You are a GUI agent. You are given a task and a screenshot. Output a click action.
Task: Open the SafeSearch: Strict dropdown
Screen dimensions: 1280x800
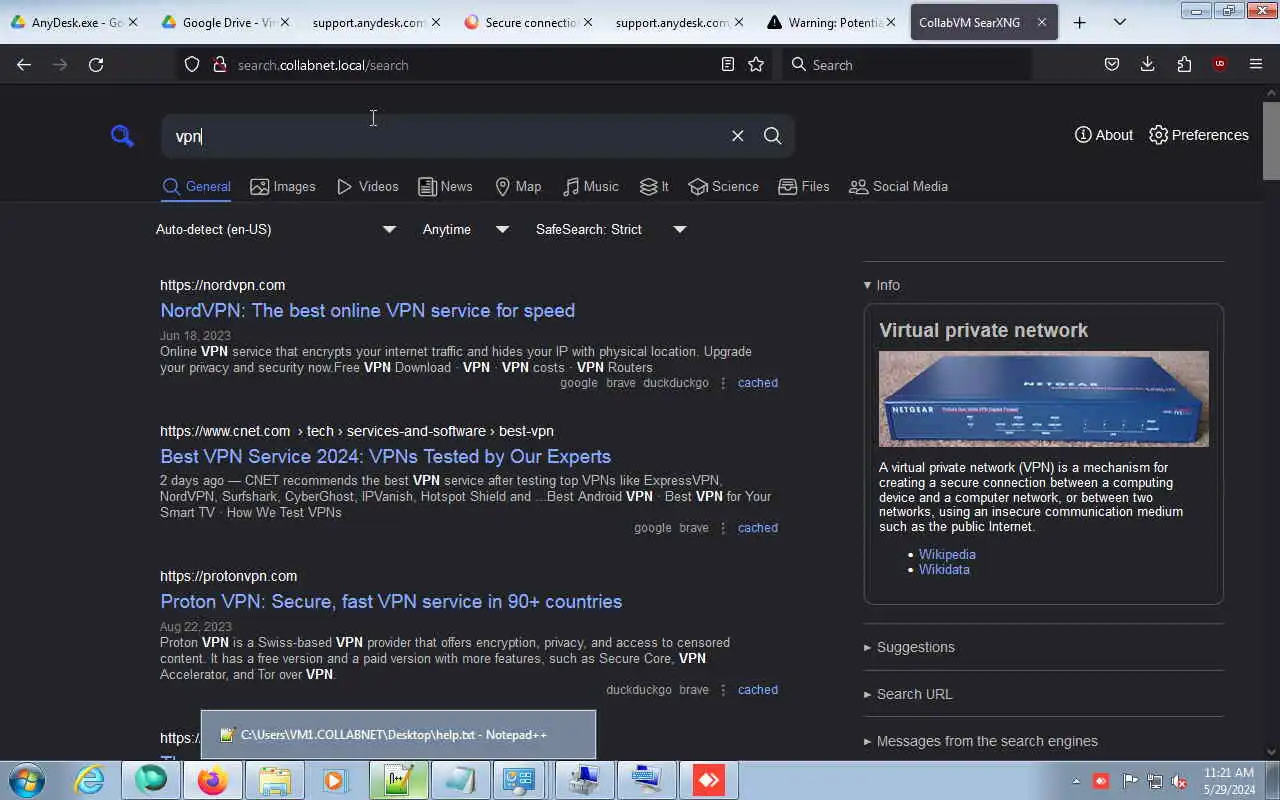point(611,229)
